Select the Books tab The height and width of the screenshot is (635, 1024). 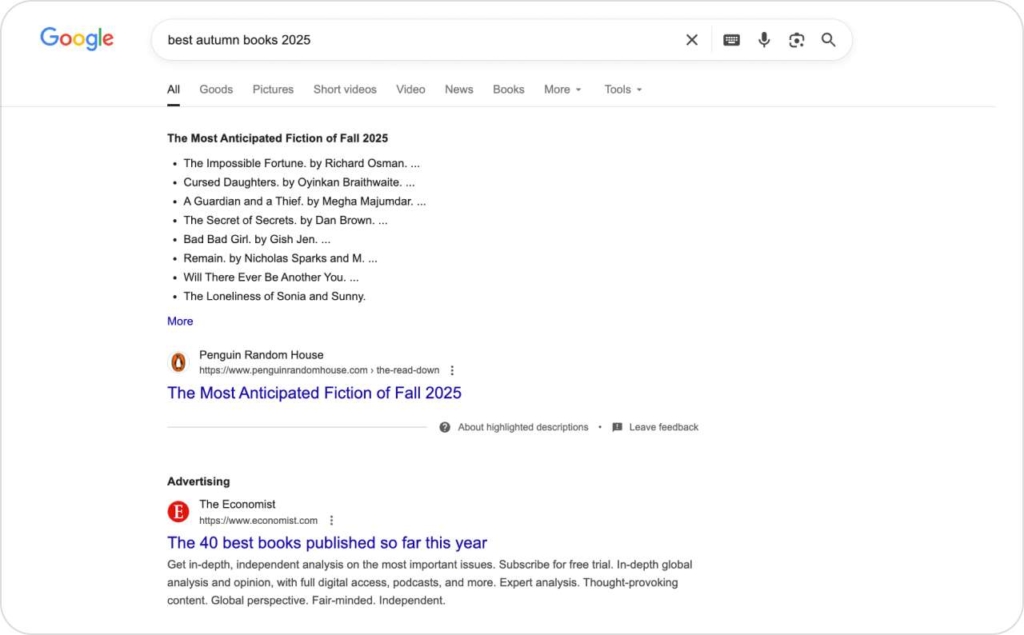508,89
